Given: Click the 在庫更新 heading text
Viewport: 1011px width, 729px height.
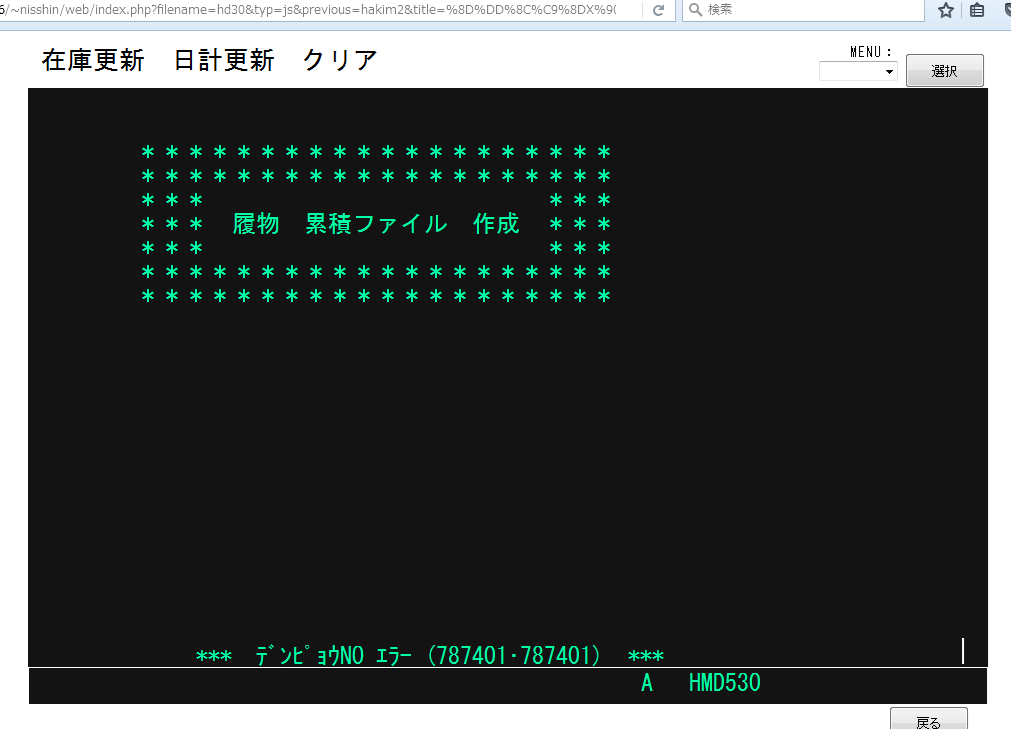Looking at the screenshot, I should pos(94,60).
